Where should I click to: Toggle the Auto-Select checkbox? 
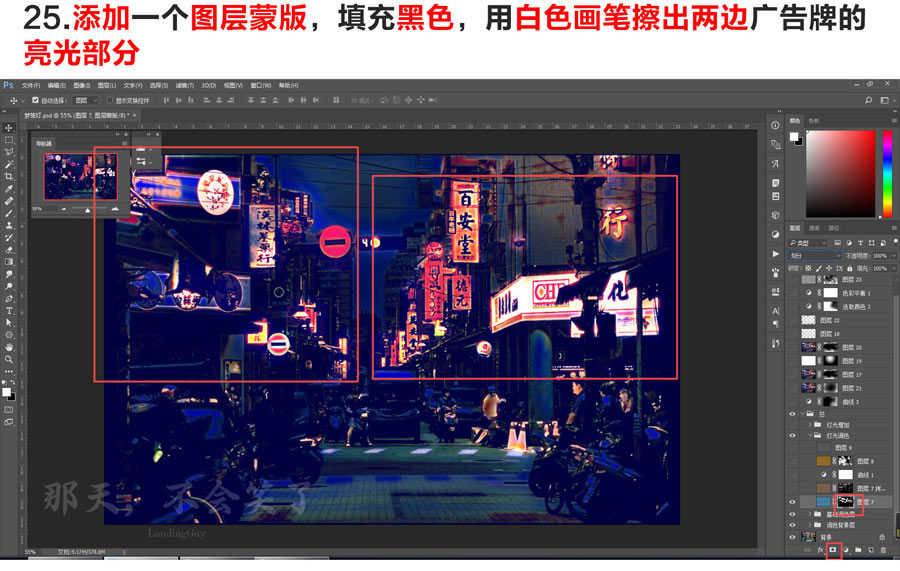[x=35, y=100]
